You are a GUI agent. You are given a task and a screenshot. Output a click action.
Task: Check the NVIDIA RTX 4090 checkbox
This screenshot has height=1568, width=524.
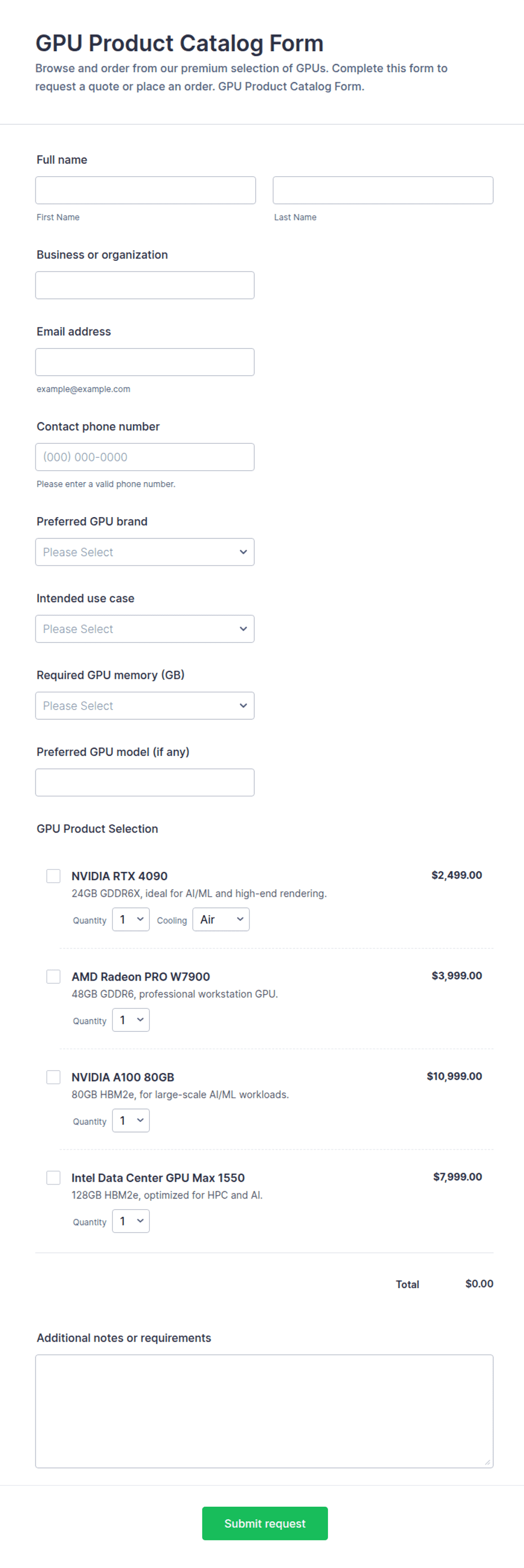54,875
